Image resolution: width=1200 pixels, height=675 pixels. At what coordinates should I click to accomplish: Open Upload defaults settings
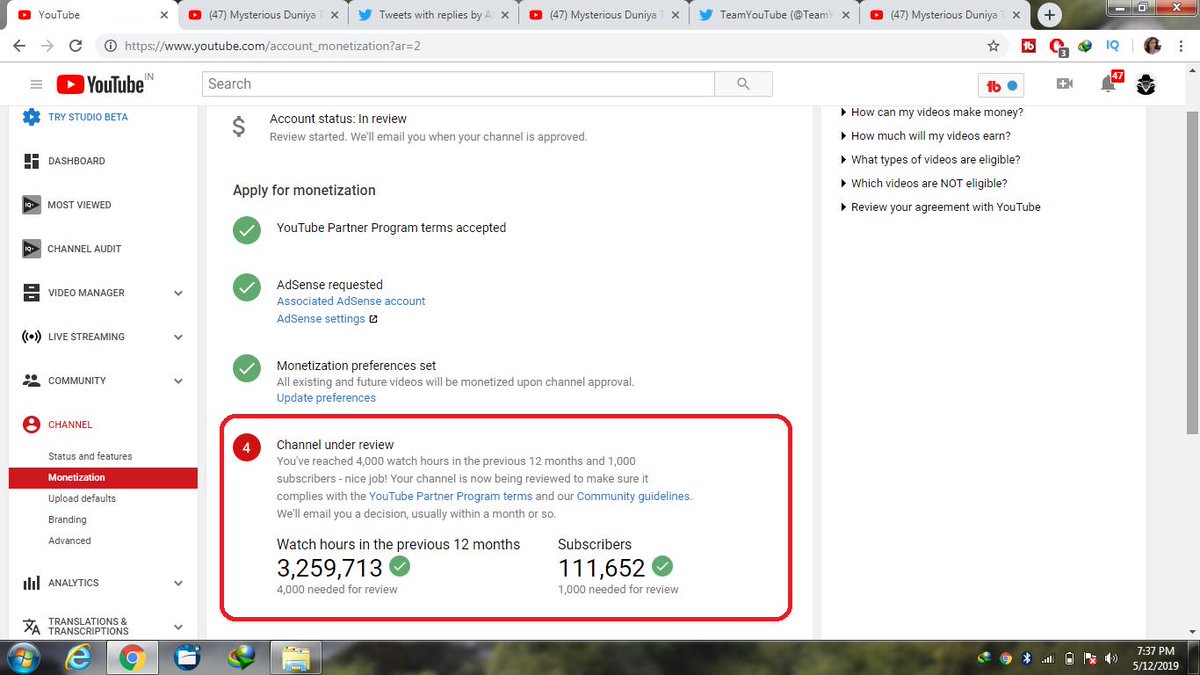(82, 498)
